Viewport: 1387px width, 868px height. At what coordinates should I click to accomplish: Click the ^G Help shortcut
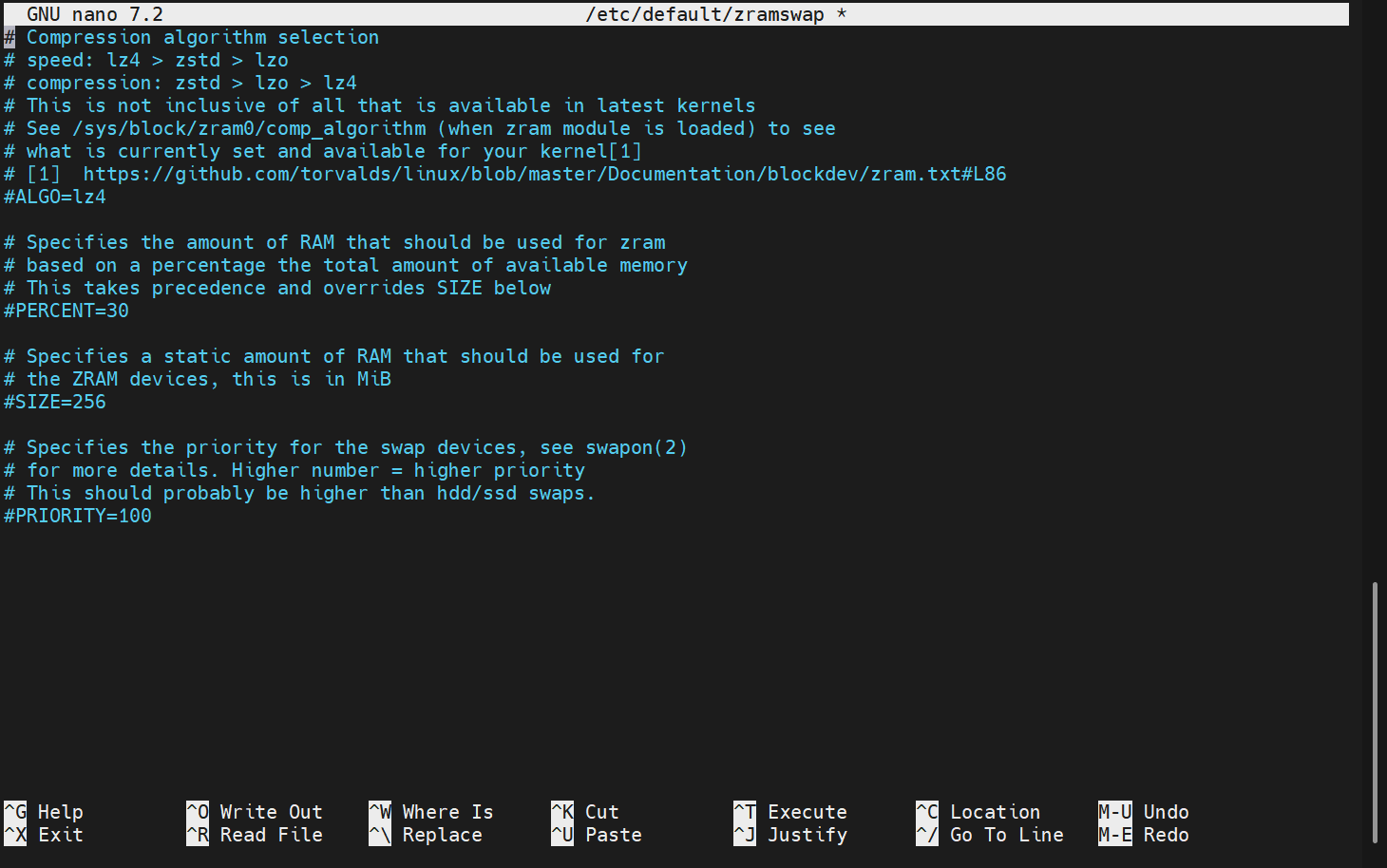tap(44, 812)
